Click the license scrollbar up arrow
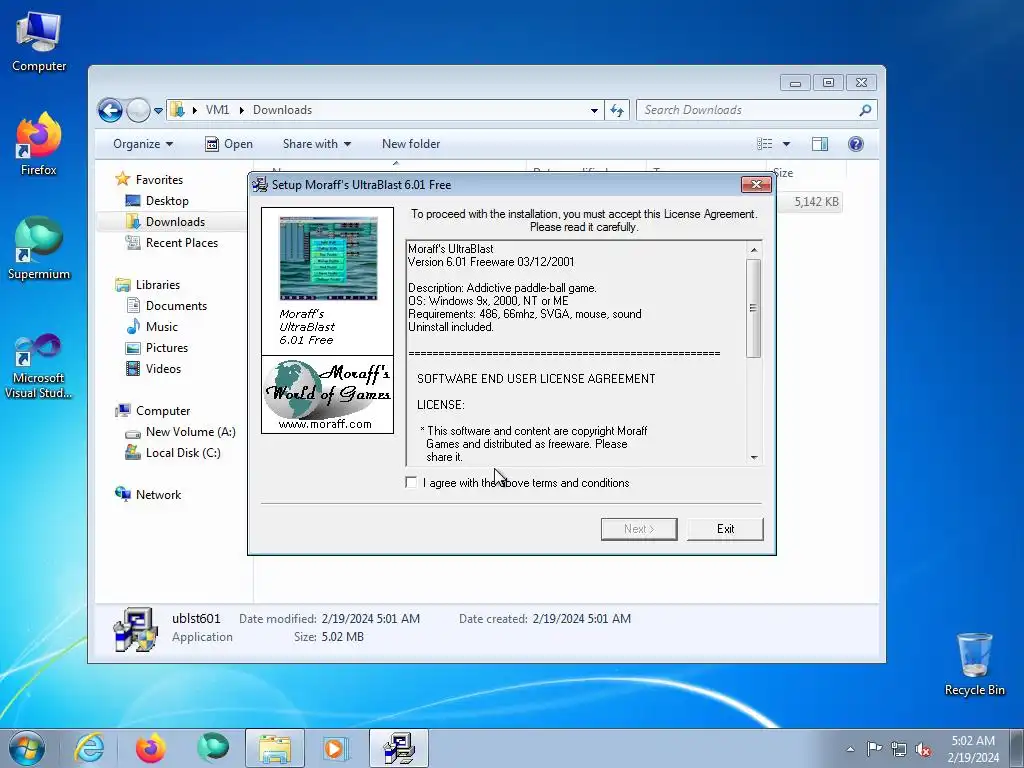 click(x=754, y=249)
